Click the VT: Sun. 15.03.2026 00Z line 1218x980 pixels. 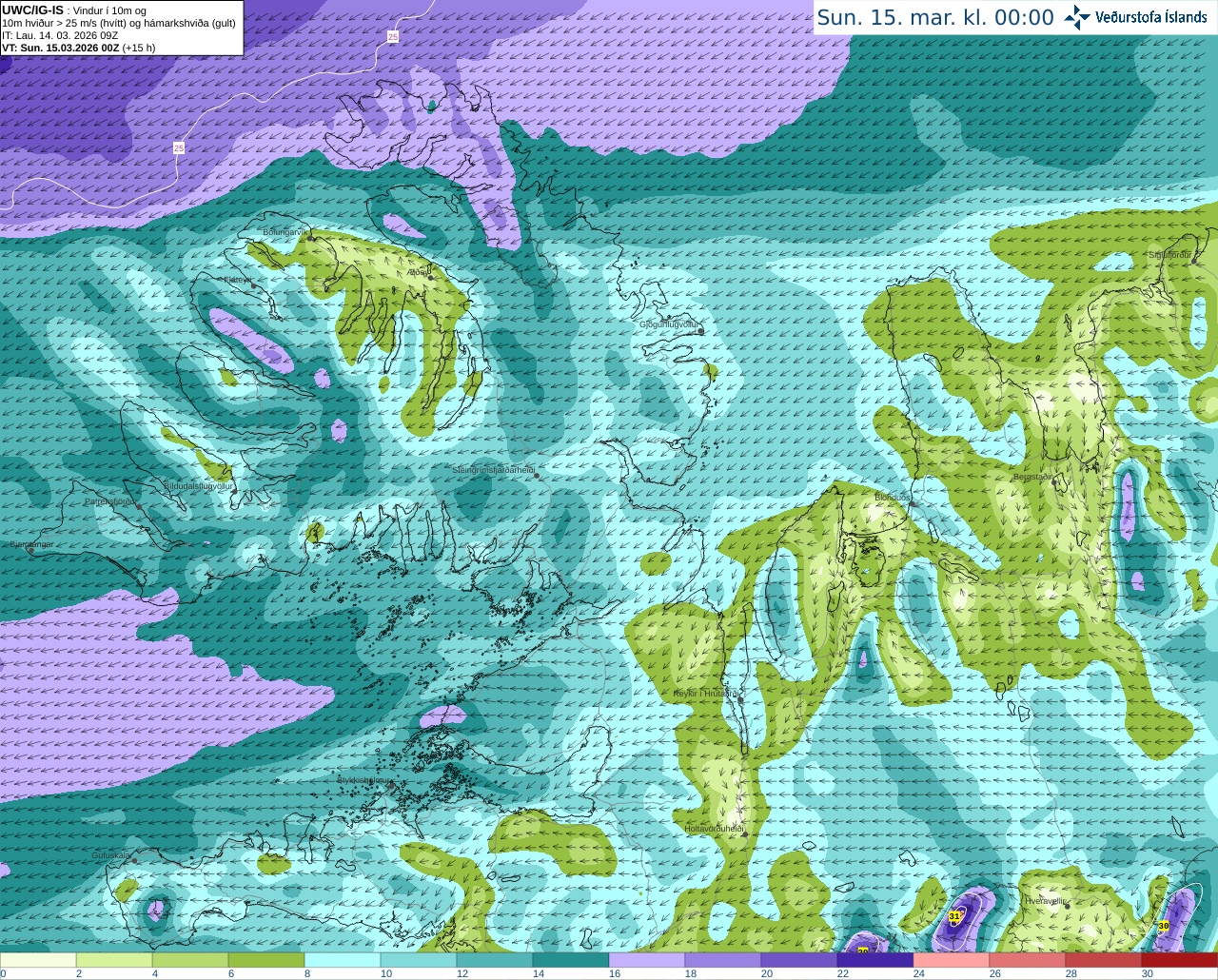click(x=79, y=48)
